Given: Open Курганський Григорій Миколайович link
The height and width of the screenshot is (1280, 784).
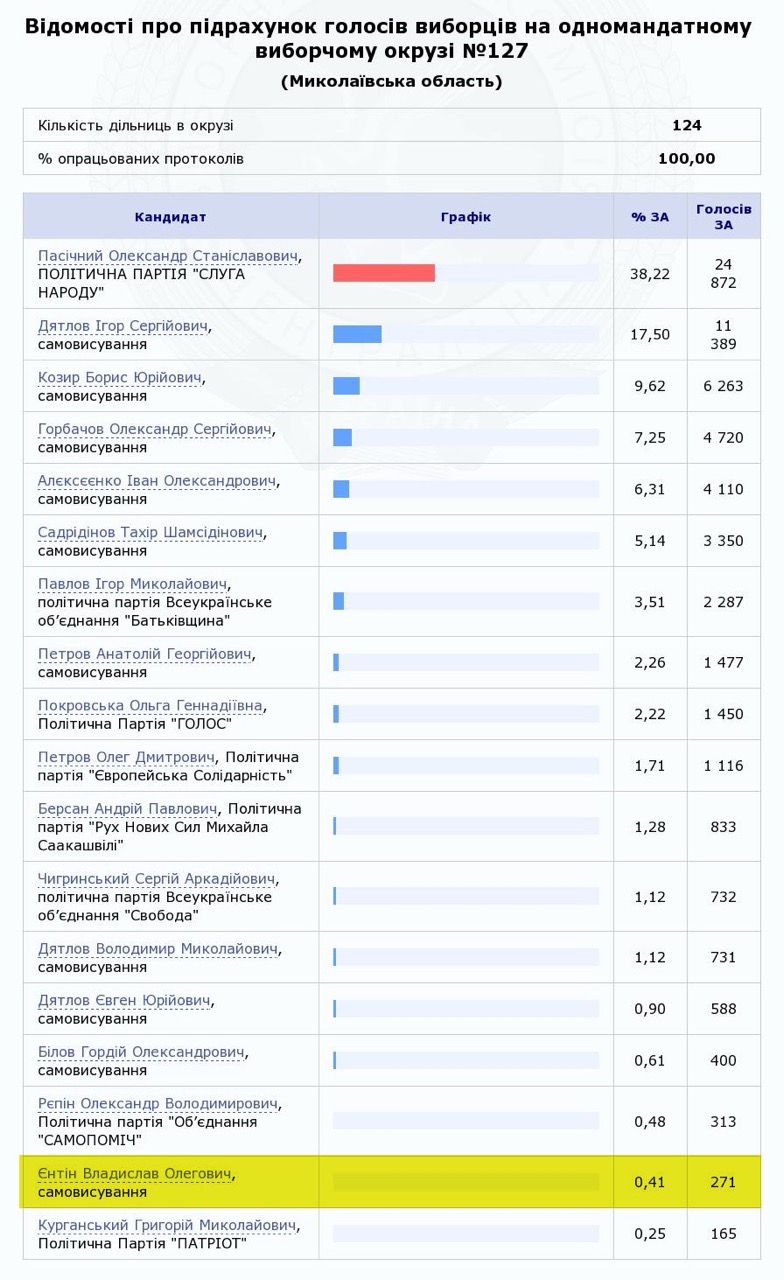Looking at the screenshot, I should (x=168, y=1225).
